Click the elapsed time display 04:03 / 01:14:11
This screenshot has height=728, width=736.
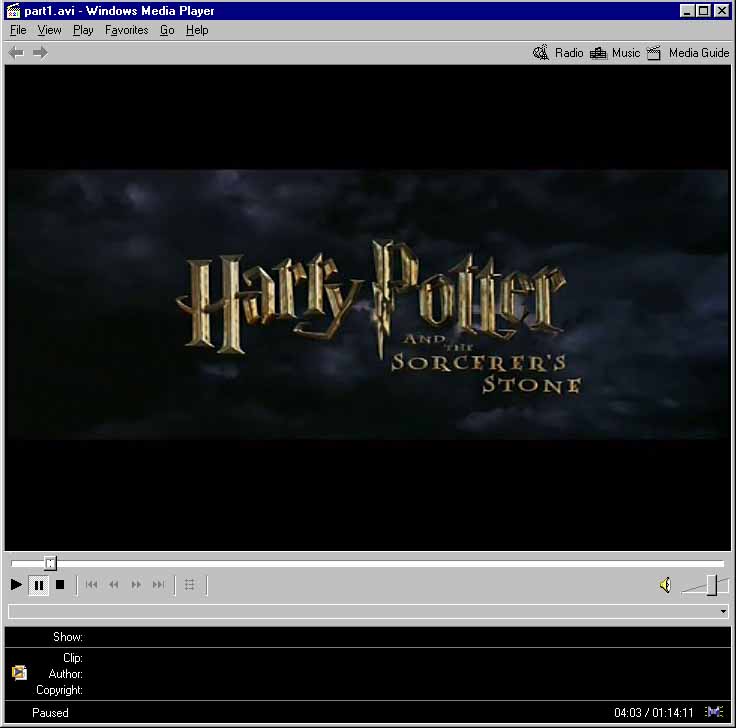[x=653, y=713]
